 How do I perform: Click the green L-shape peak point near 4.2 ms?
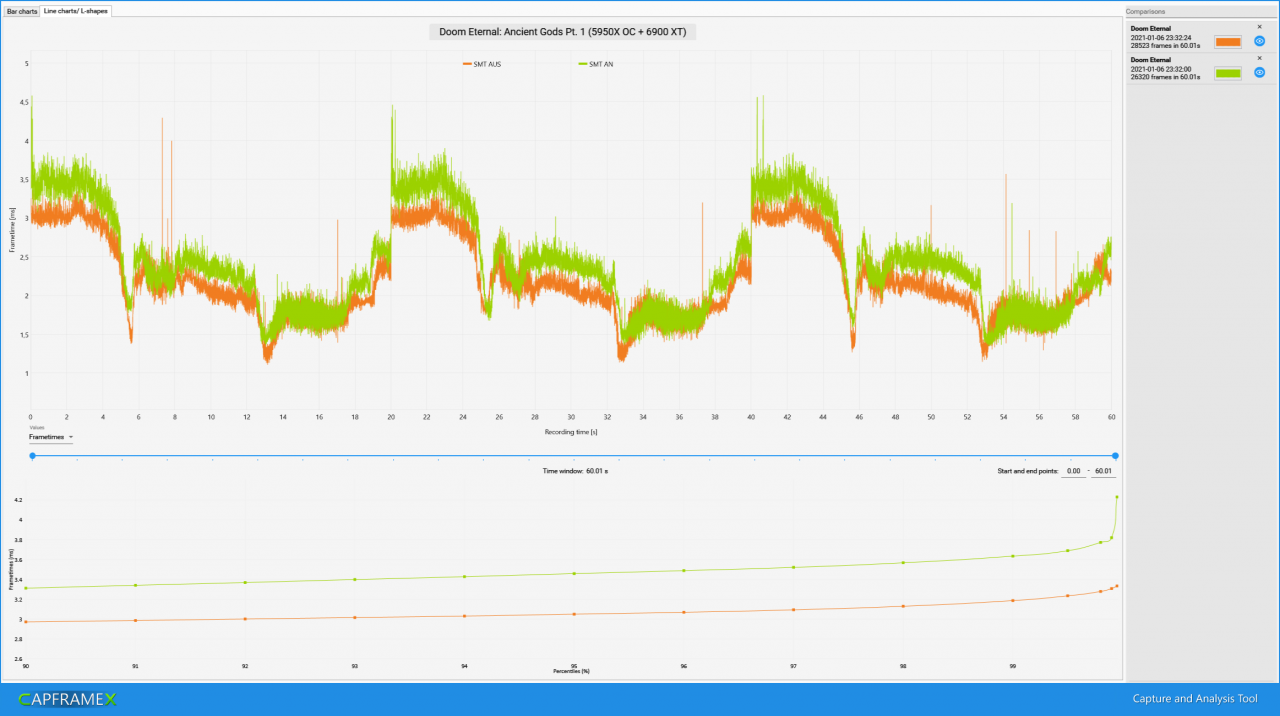[1116, 497]
